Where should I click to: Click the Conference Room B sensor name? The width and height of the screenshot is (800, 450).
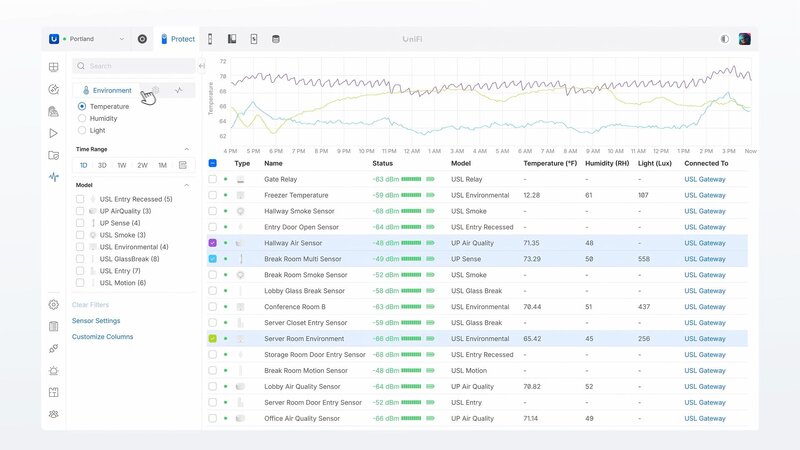pos(294,307)
